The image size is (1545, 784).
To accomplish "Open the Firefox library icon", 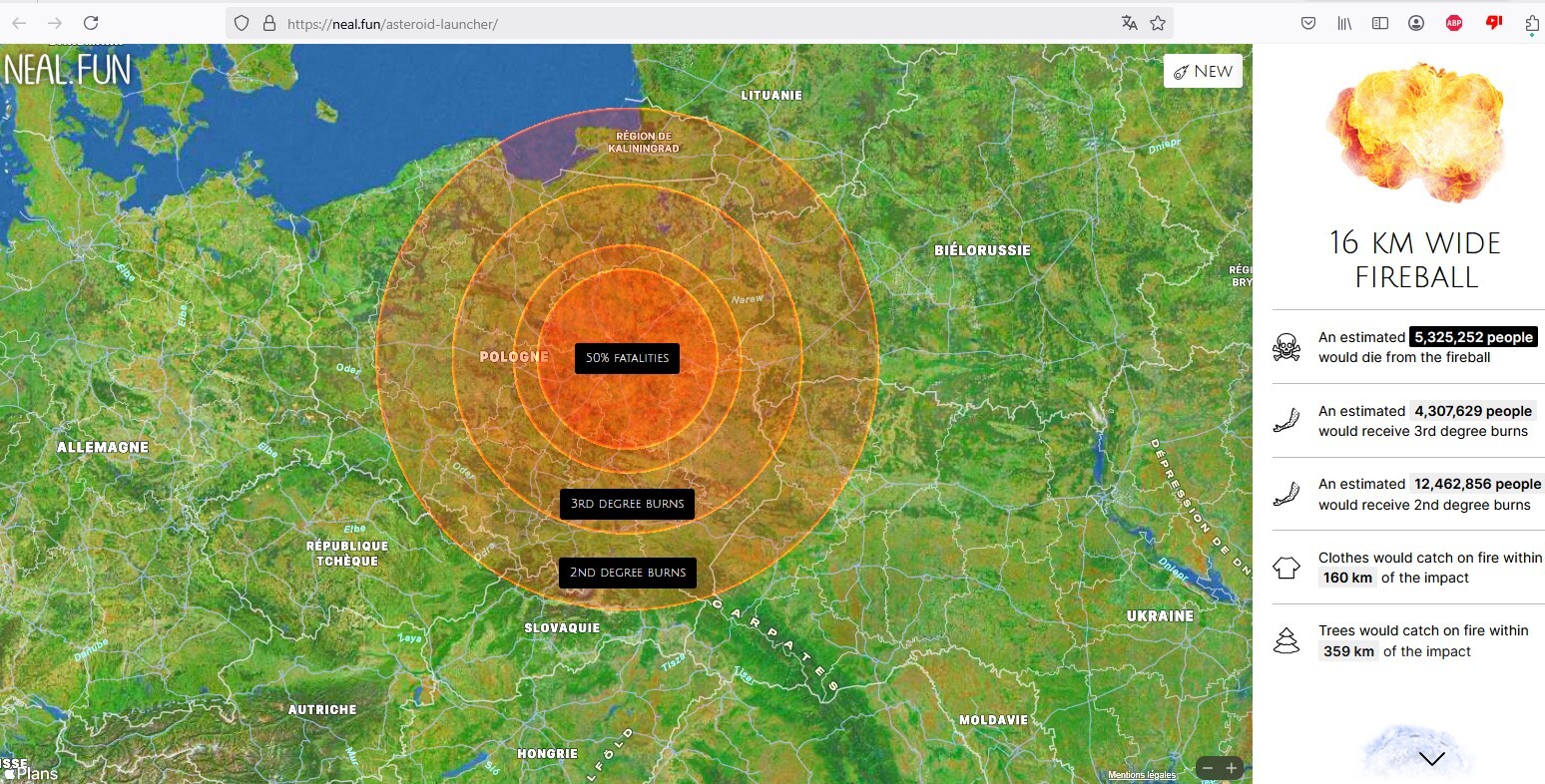I will pyautogui.click(x=1344, y=23).
